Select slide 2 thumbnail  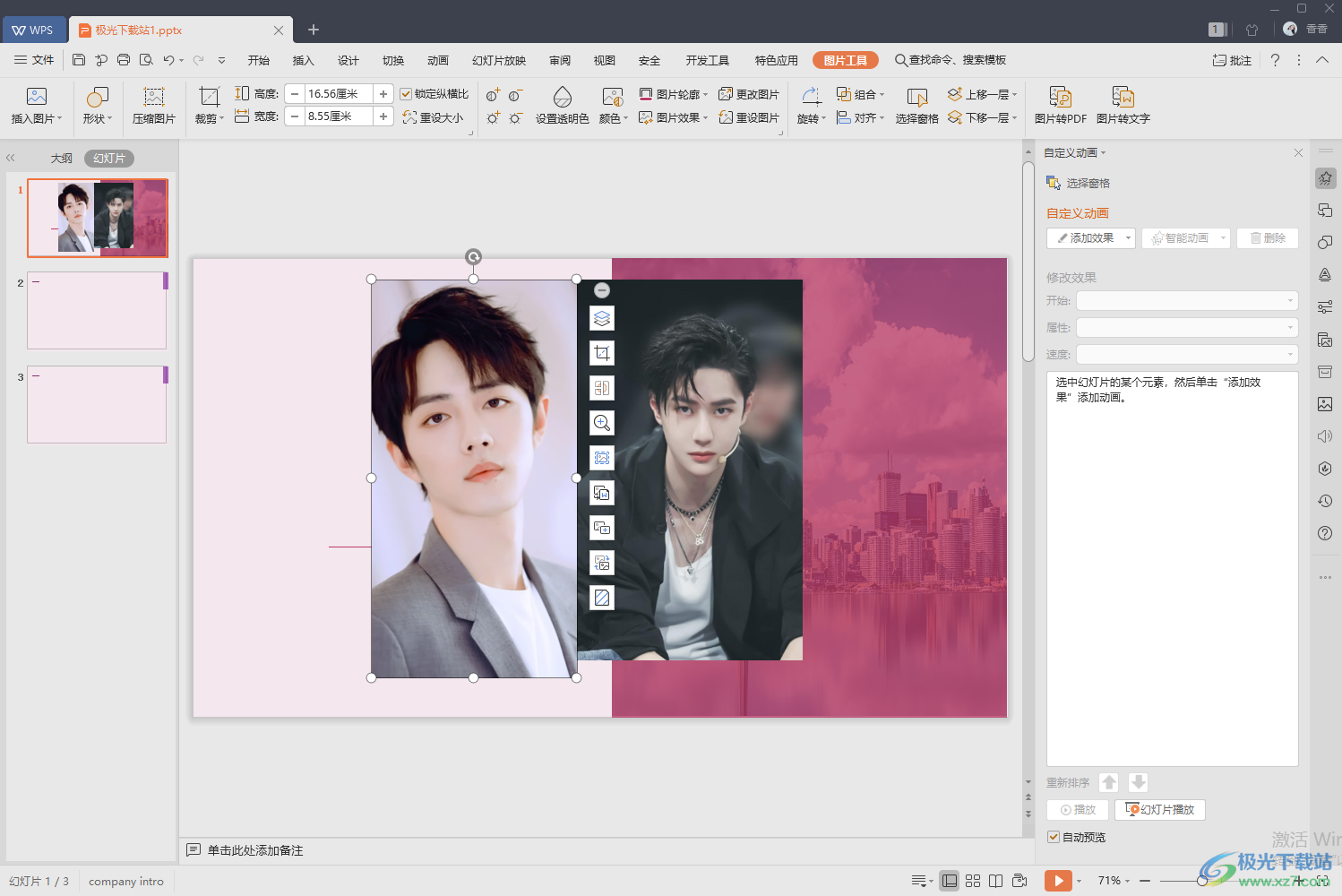pos(97,310)
